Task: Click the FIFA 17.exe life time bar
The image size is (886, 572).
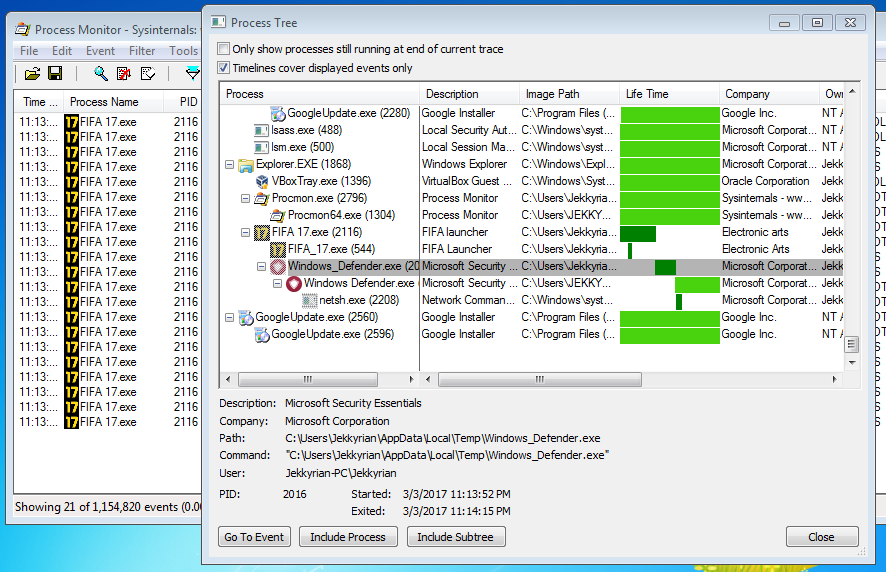Action: tap(638, 233)
